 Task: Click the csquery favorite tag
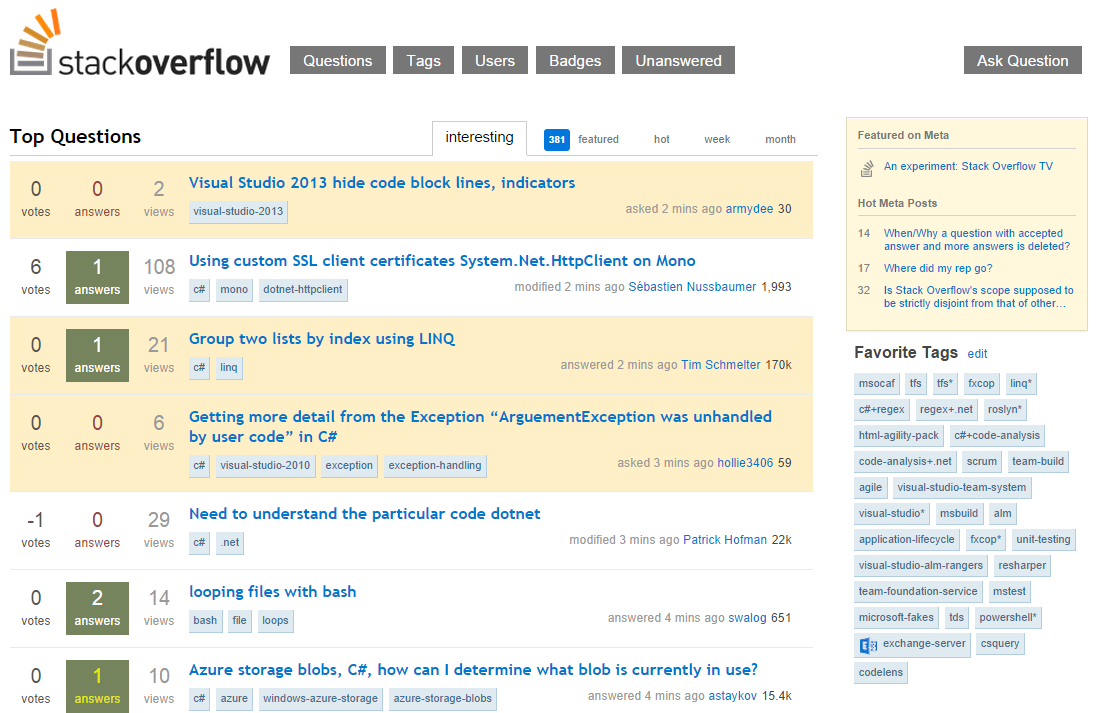(x=1000, y=644)
